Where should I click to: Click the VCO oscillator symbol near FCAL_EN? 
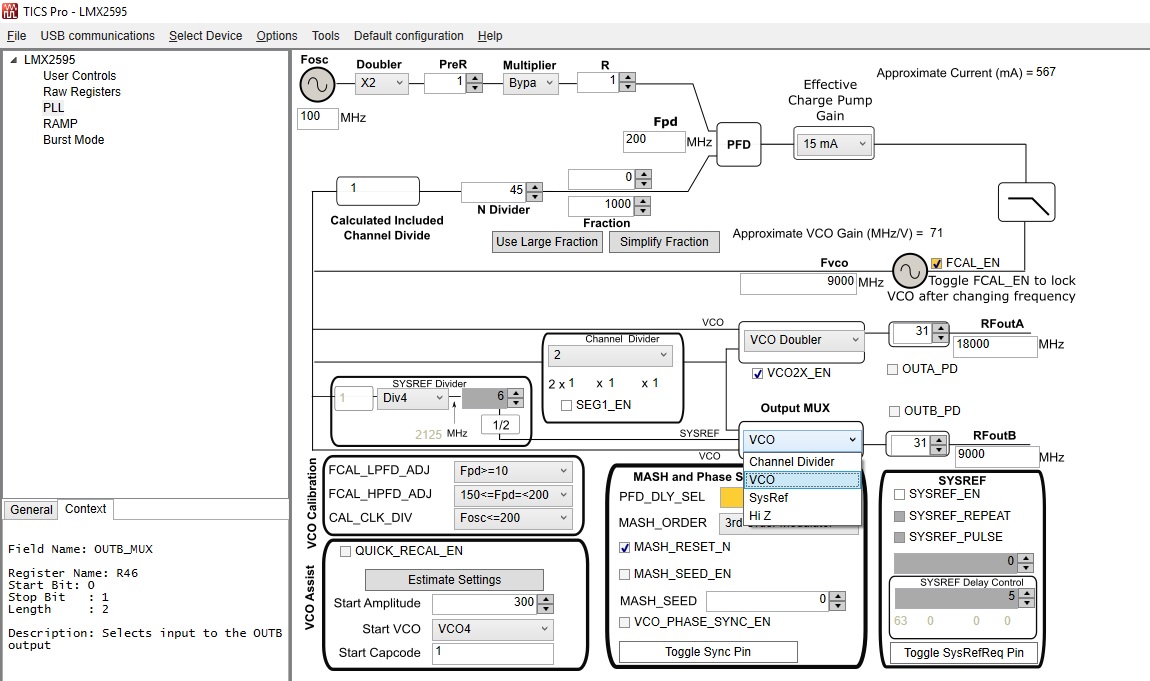[909, 271]
